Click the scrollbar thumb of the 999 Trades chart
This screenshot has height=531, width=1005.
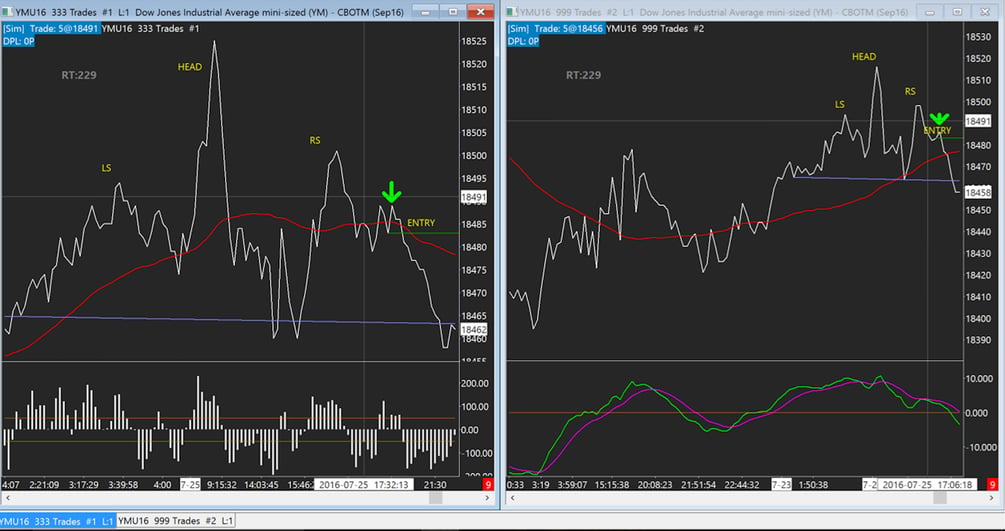[x=940, y=498]
